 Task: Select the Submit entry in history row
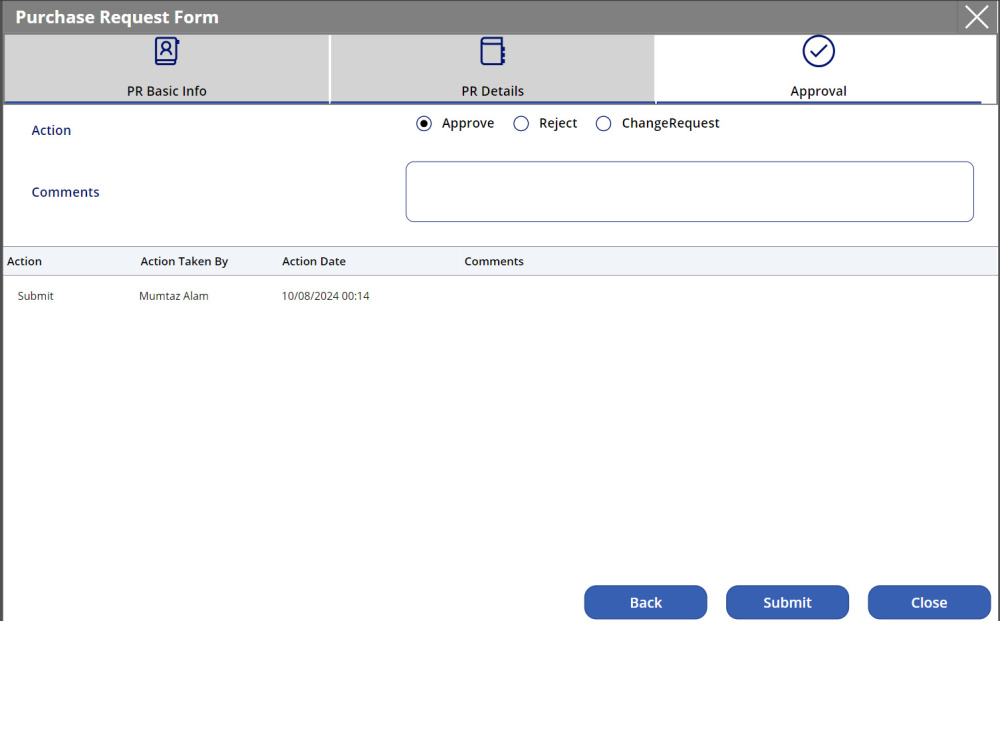pyautogui.click(x=36, y=296)
